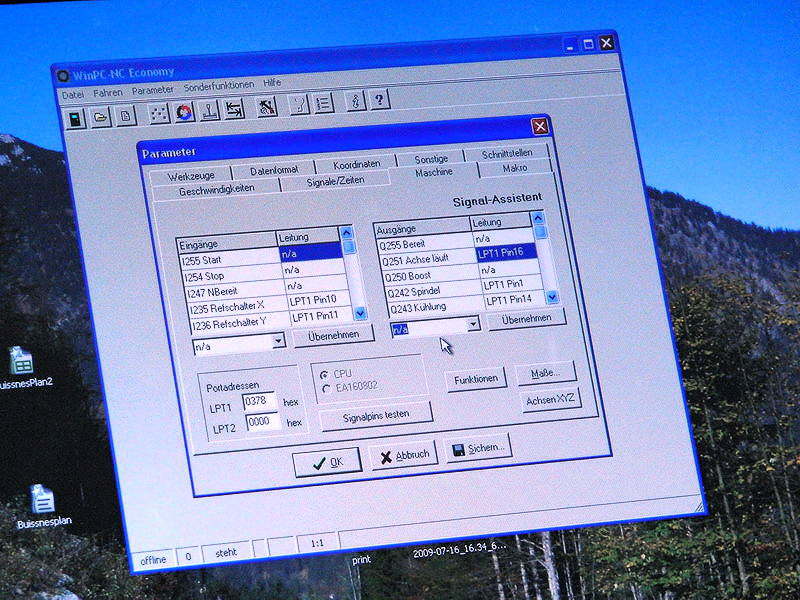
Task: Select the Maschine tab
Action: (434, 172)
